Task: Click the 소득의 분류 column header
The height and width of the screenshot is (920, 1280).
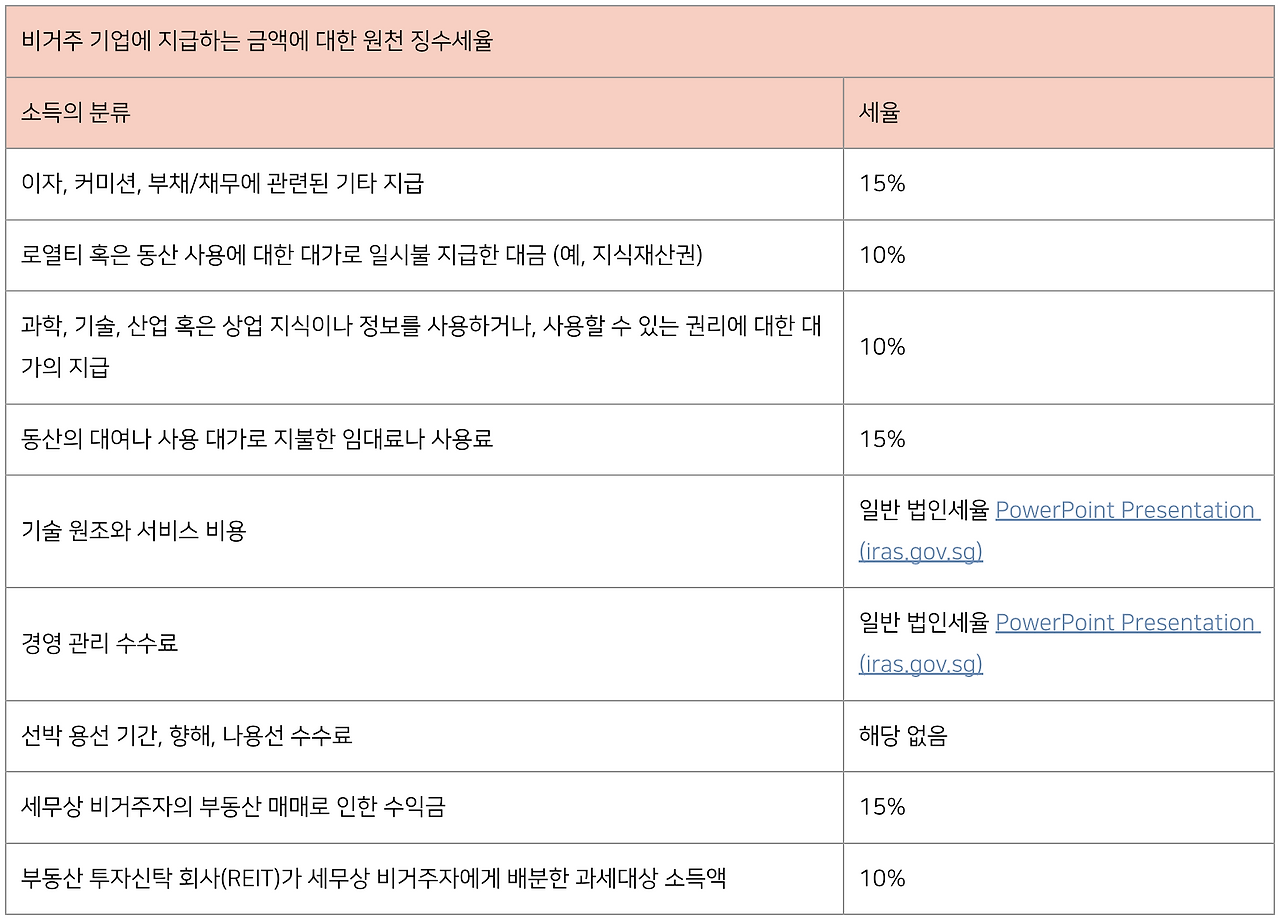Action: click(x=76, y=113)
